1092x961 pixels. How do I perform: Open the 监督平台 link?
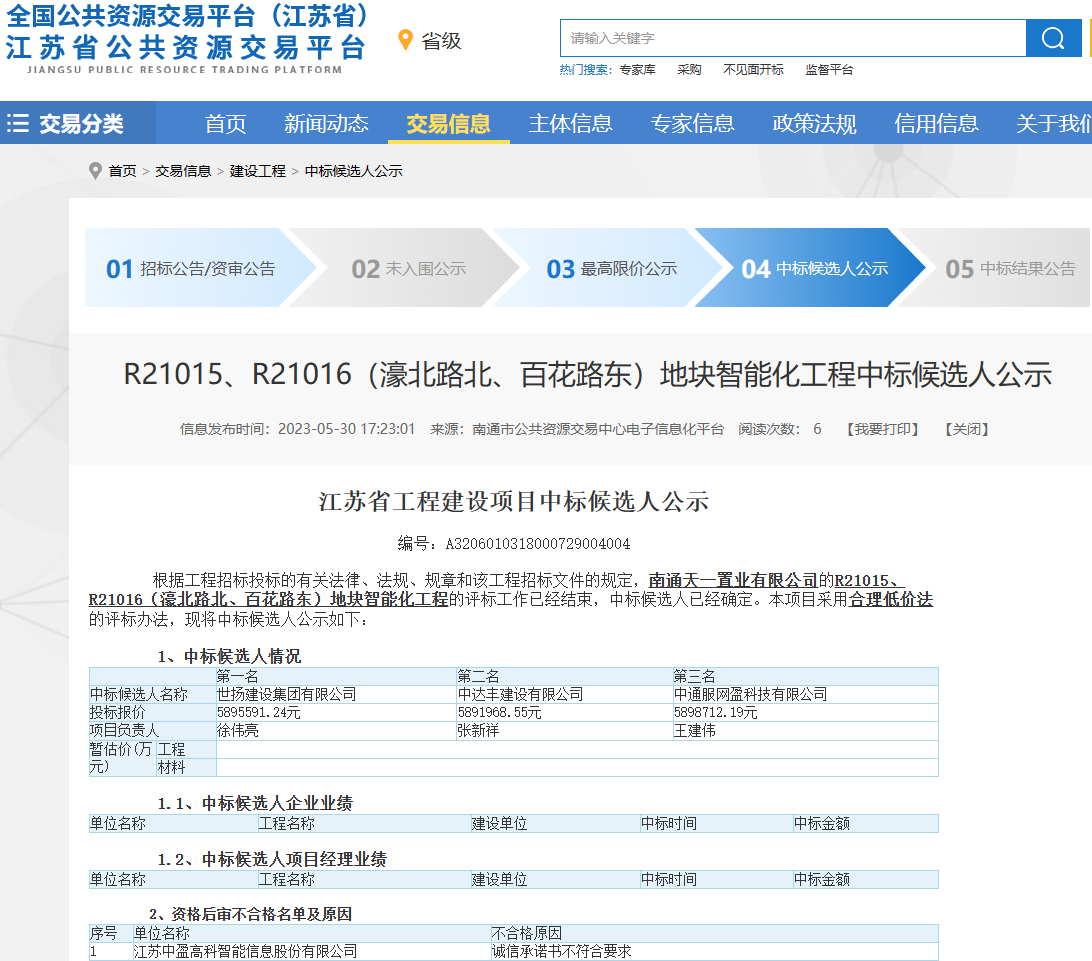point(829,70)
